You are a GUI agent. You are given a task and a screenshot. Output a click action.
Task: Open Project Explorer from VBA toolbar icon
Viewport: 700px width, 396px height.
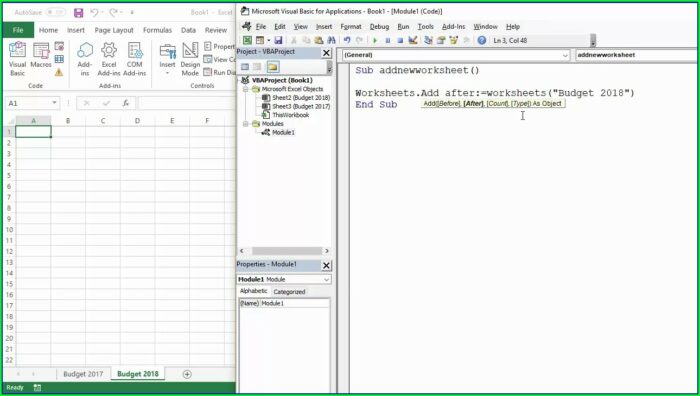[428, 40]
